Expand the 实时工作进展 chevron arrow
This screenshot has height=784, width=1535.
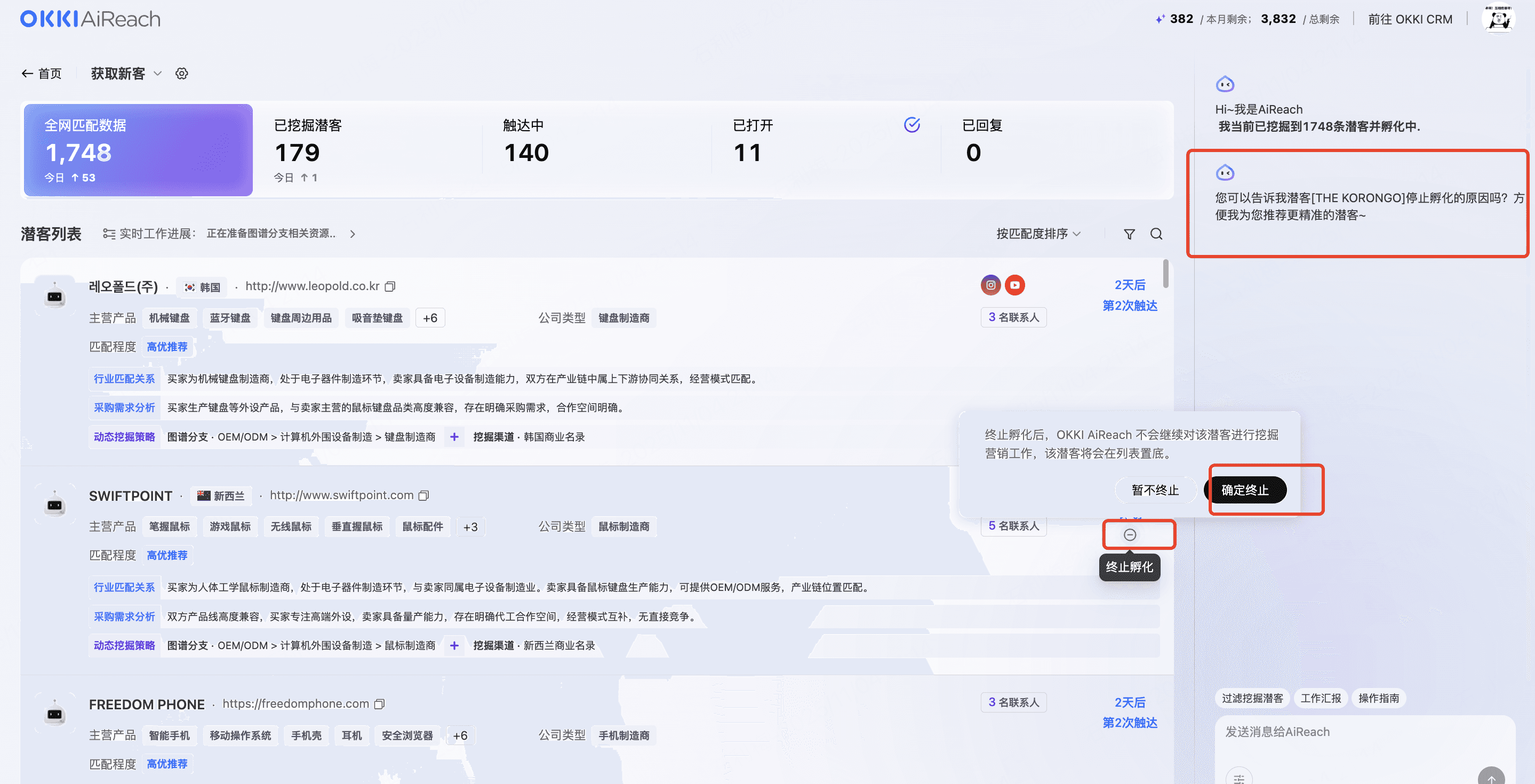(353, 234)
